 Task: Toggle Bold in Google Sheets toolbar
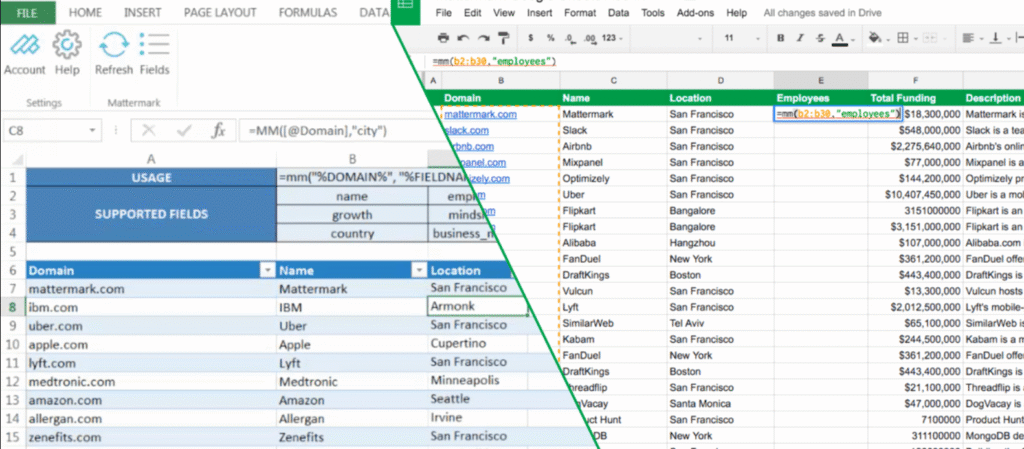pyautogui.click(x=780, y=39)
